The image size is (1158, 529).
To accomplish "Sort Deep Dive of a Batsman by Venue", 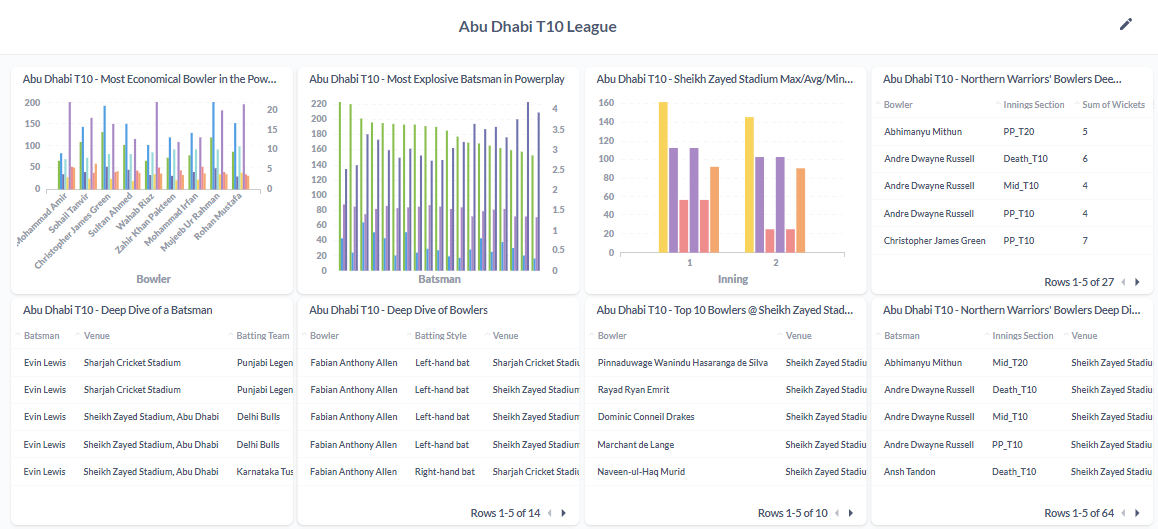I will click(x=97, y=335).
